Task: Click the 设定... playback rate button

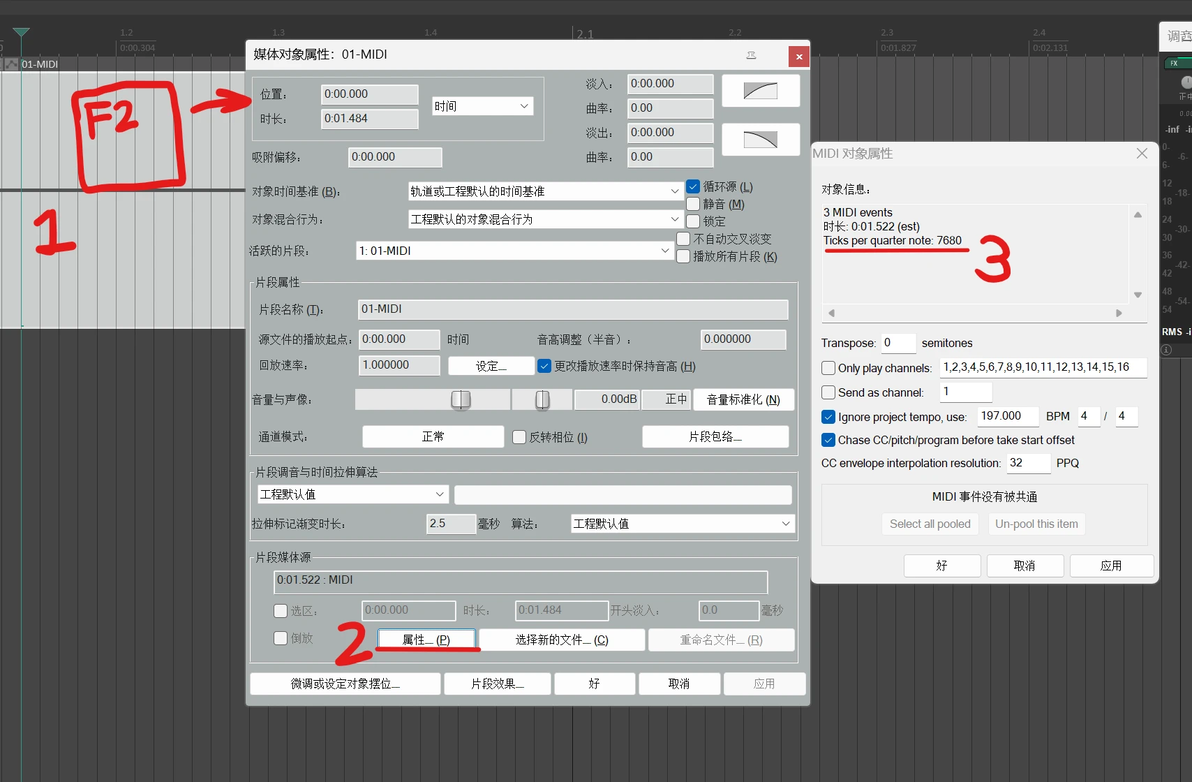Action: click(490, 366)
